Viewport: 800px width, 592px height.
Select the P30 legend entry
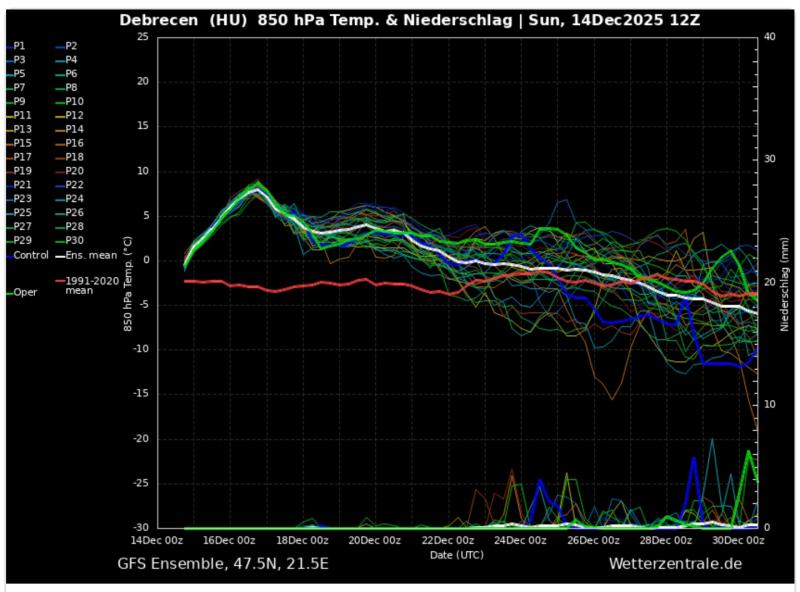(72, 241)
